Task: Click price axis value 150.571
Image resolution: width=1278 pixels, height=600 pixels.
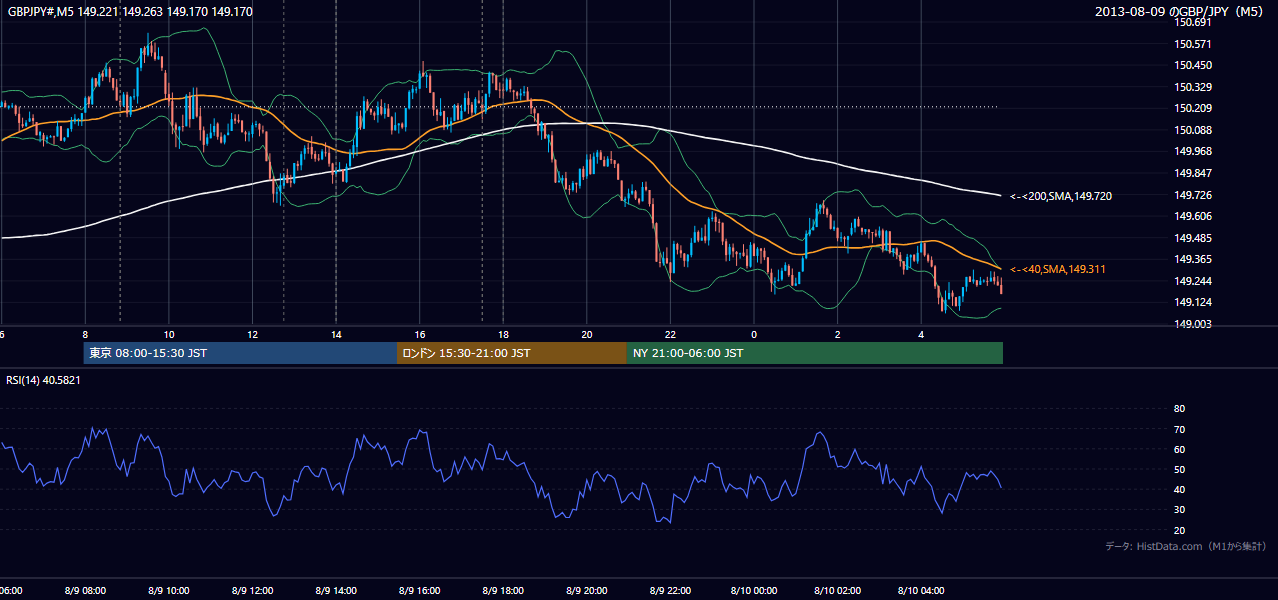Action: tap(1192, 44)
